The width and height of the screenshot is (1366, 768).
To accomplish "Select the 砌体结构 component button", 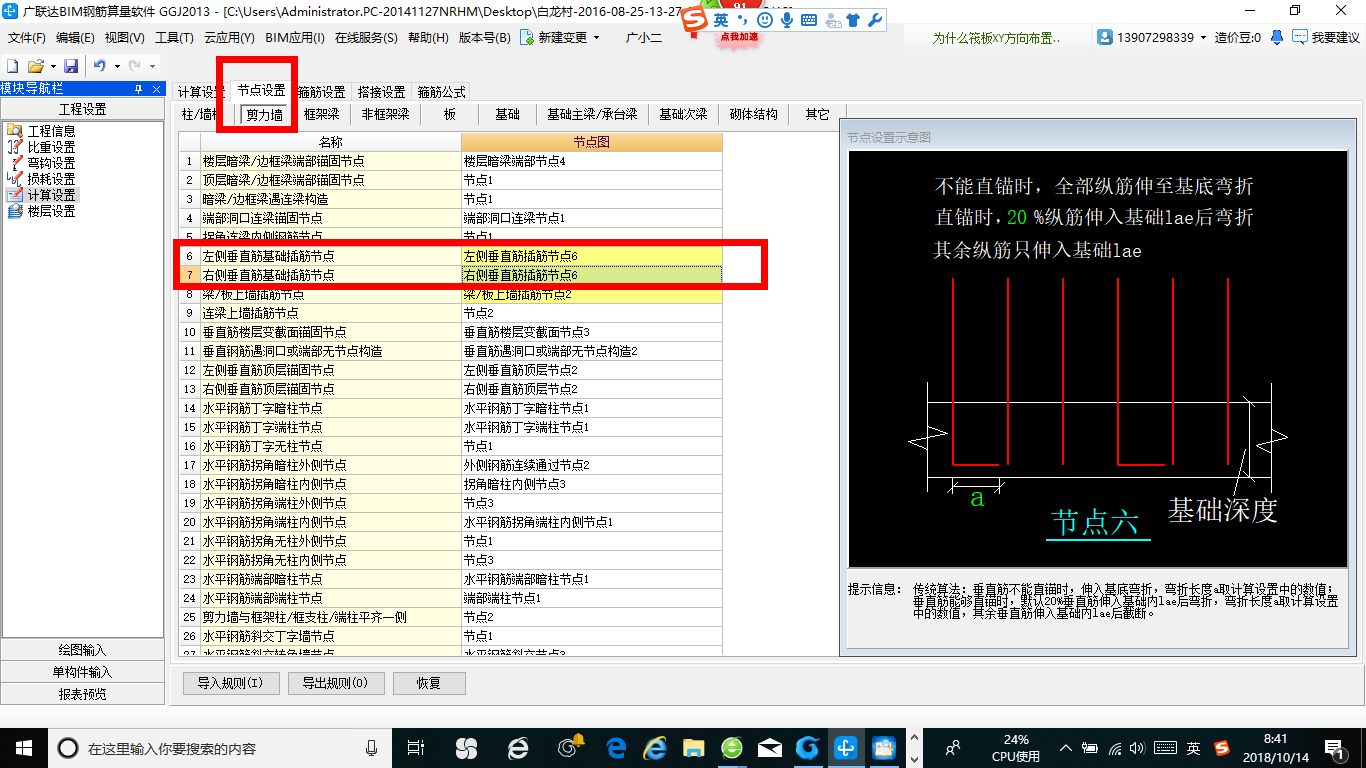I will (x=754, y=115).
